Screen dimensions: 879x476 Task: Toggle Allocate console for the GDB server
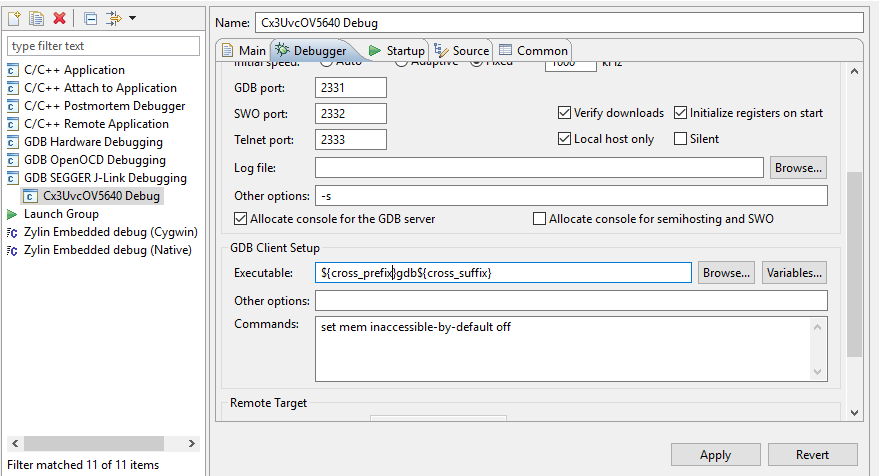coord(240,219)
